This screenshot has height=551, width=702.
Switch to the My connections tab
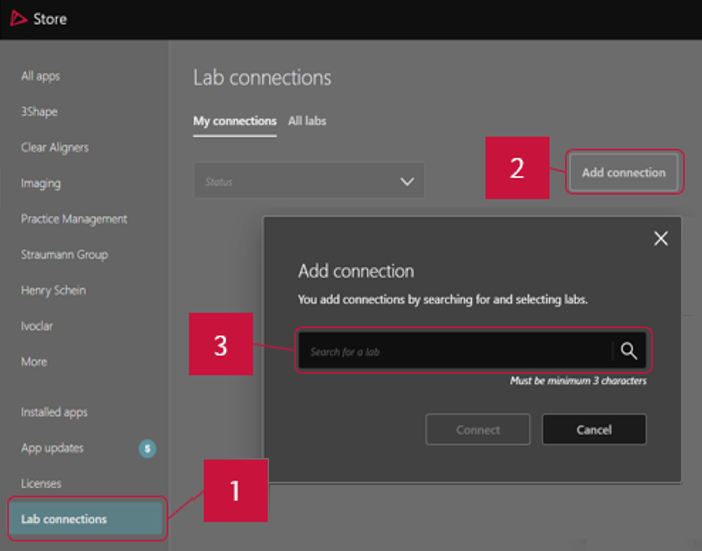234,121
